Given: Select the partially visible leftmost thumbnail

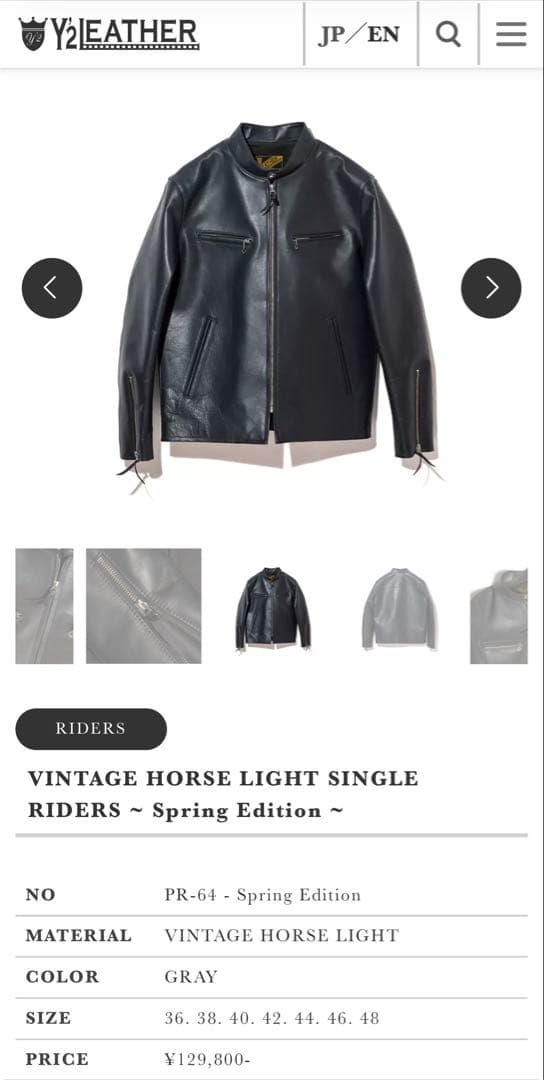Looking at the screenshot, I should [x=44, y=606].
